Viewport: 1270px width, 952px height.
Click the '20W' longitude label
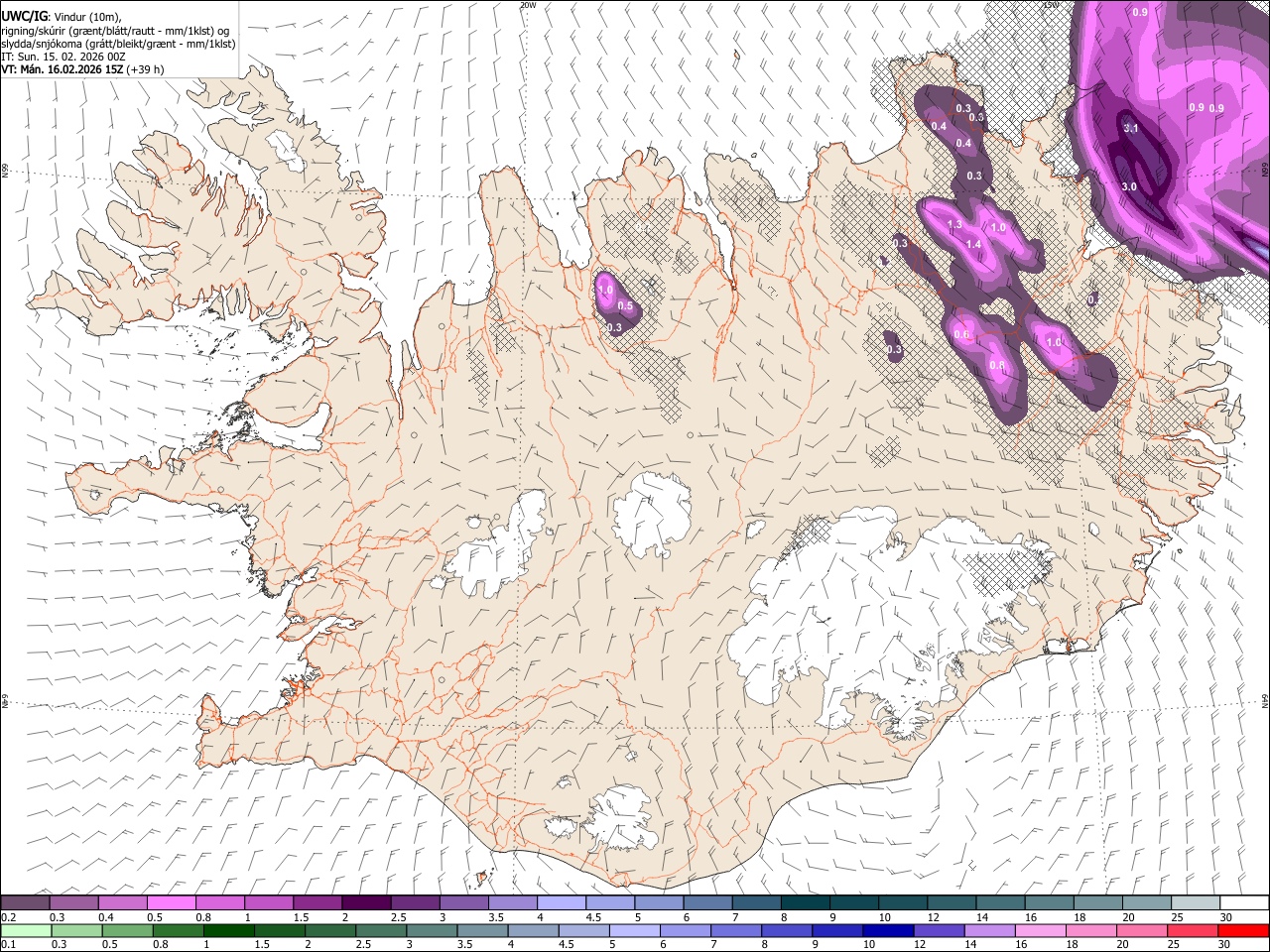528,5
